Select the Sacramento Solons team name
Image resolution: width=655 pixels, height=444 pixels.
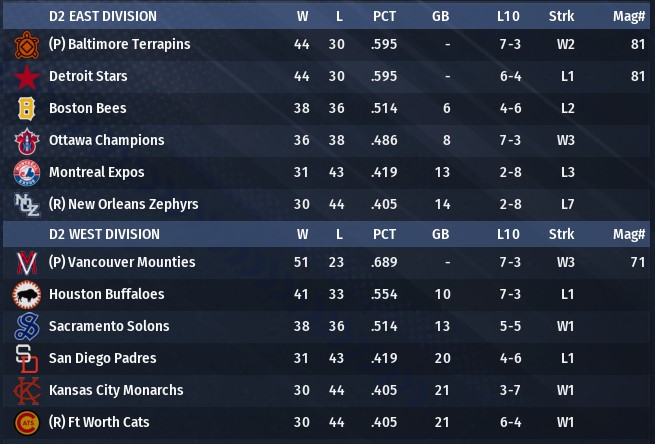(x=109, y=326)
